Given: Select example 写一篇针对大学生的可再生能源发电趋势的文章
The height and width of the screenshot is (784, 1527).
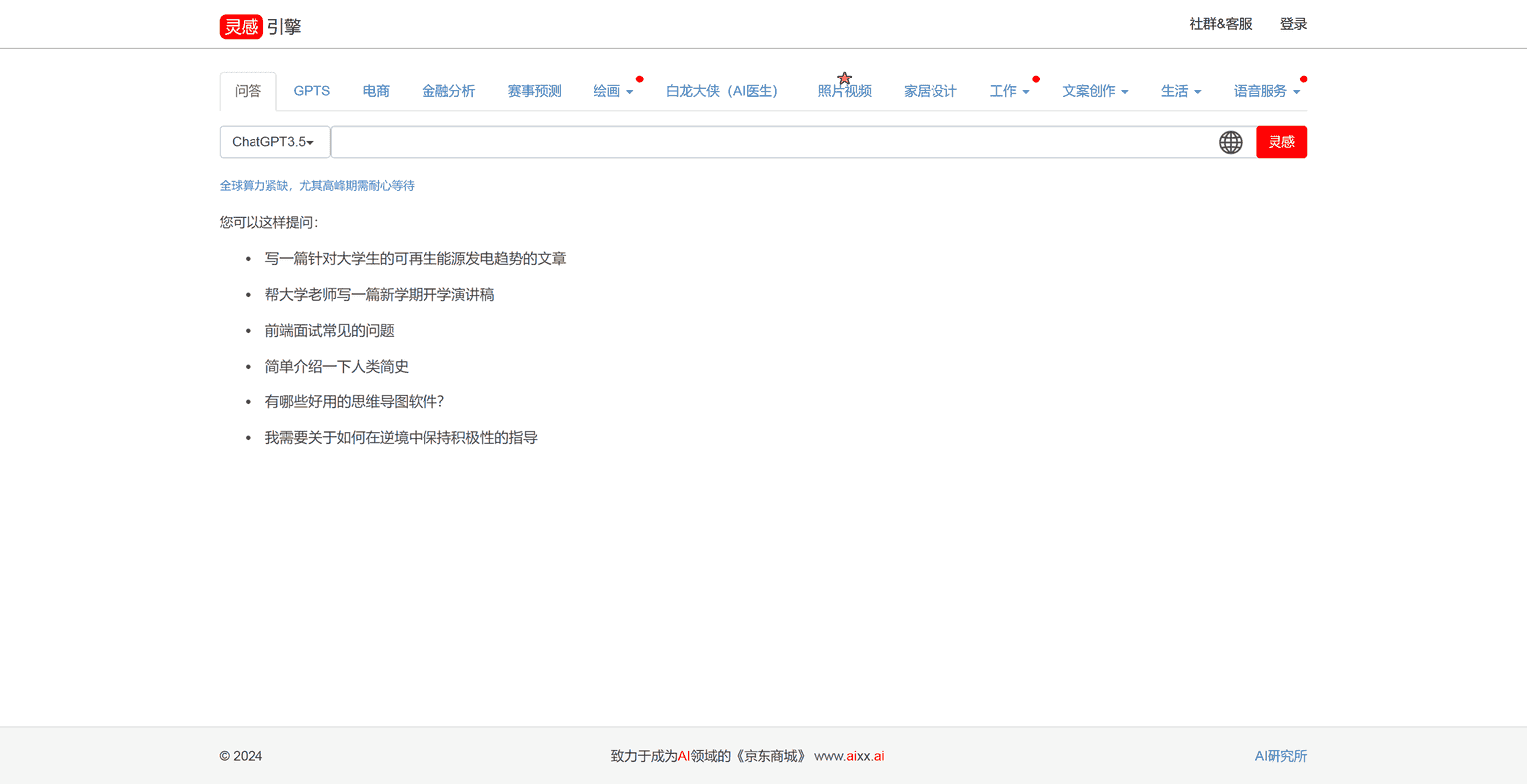Looking at the screenshot, I should [416, 259].
